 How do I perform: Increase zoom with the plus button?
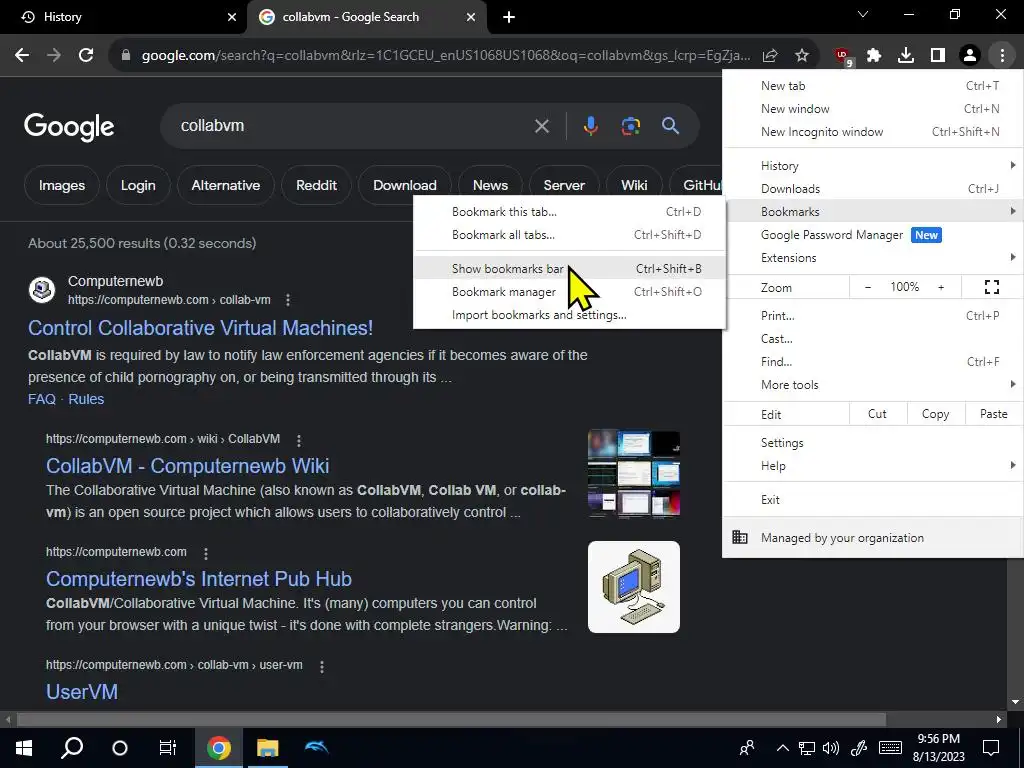pos(941,287)
